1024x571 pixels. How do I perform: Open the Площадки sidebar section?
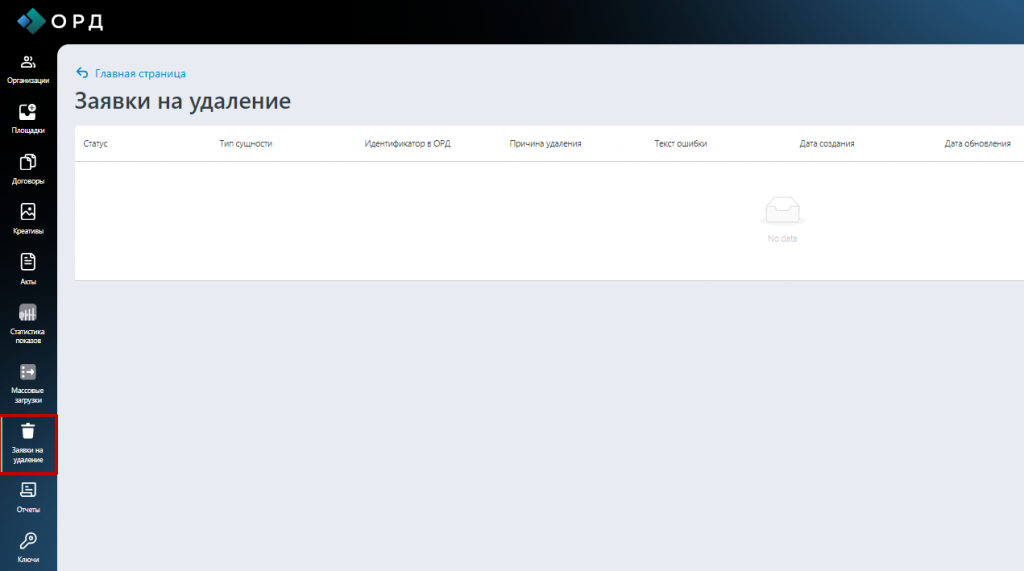coord(27,120)
